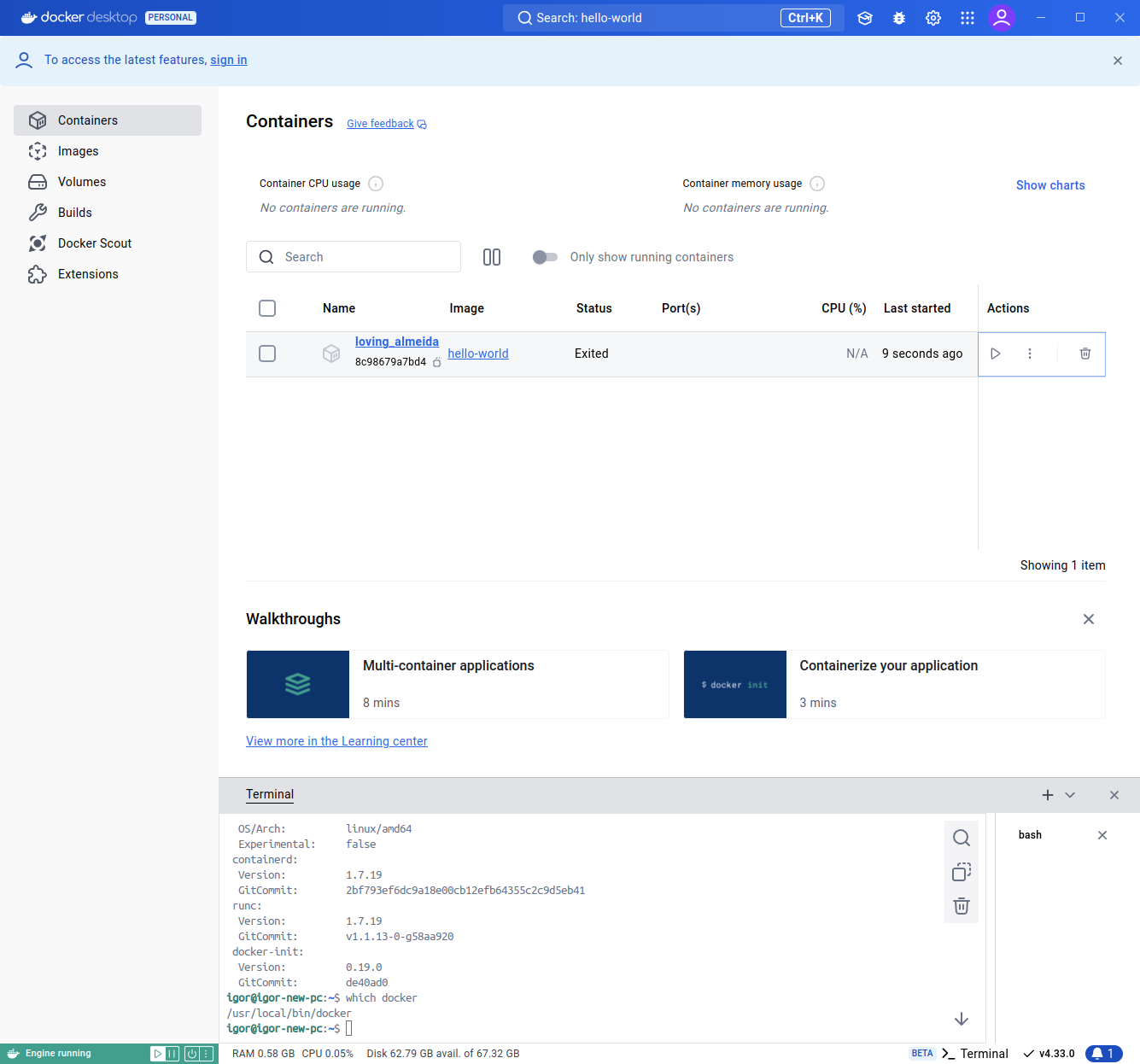Open more actions menu for loving_almeida
The height and width of the screenshot is (1064, 1140).
pyautogui.click(x=1030, y=354)
